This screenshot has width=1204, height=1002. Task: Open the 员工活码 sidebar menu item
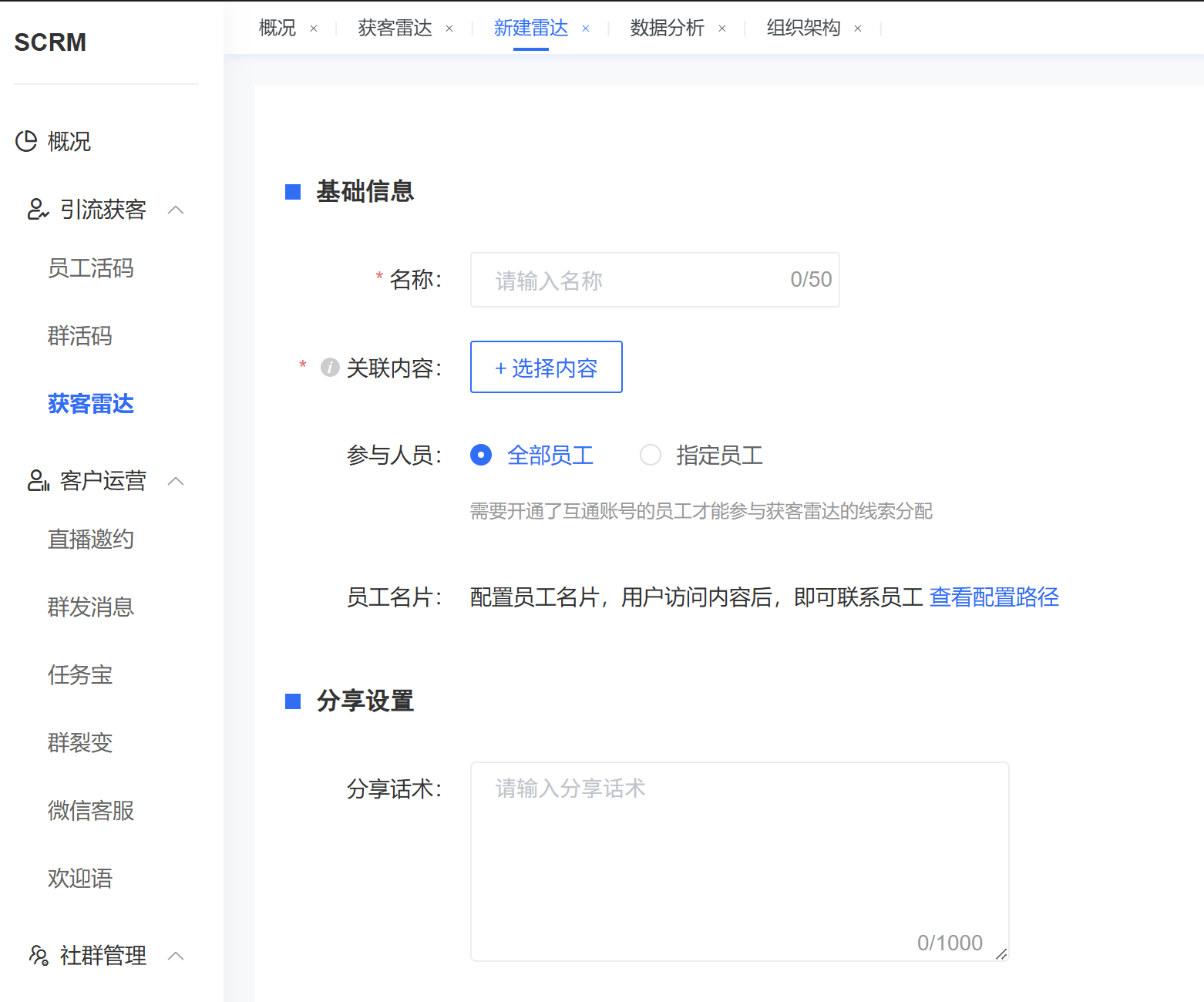[91, 268]
